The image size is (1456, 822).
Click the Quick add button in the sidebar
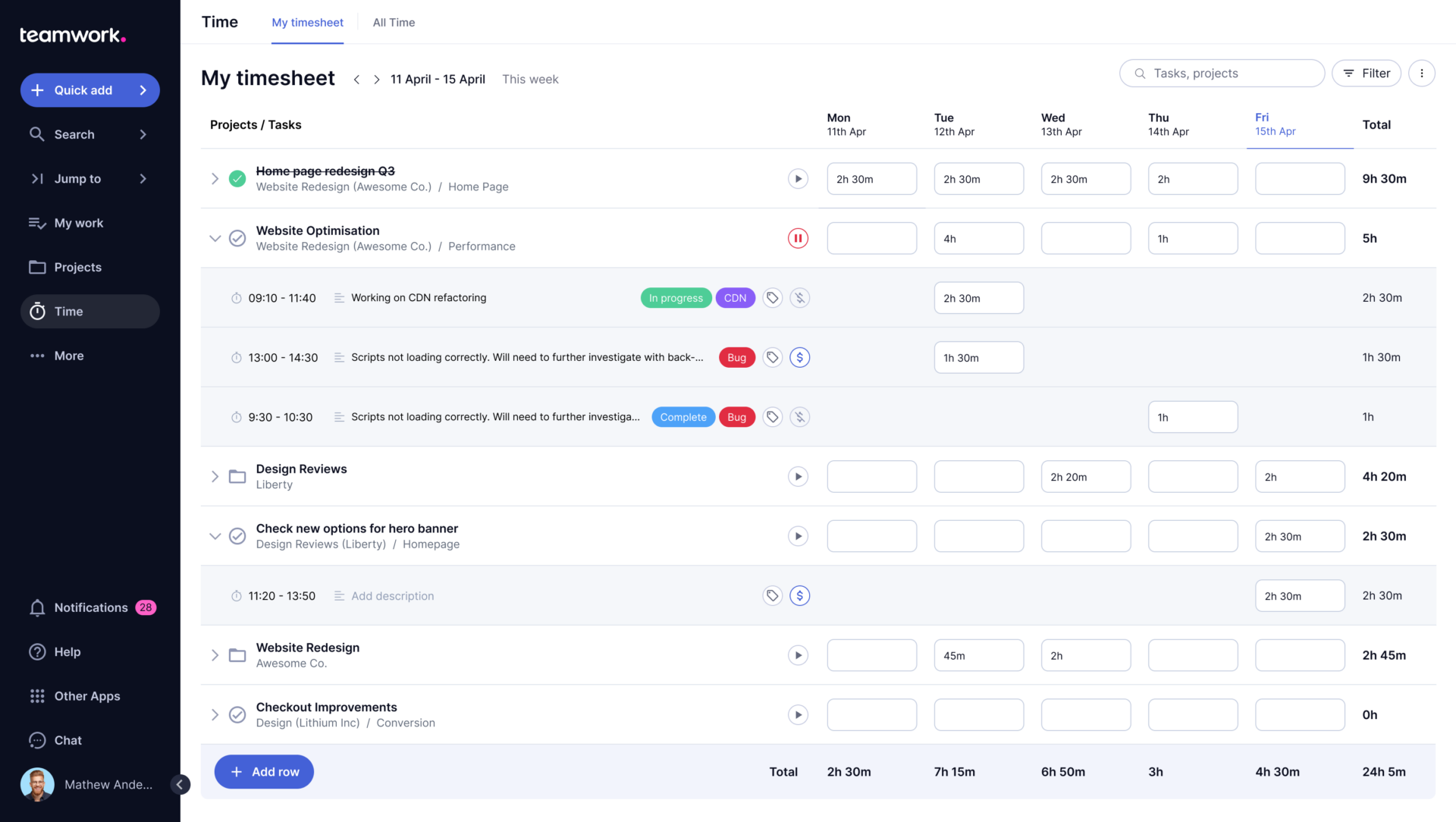(x=89, y=90)
